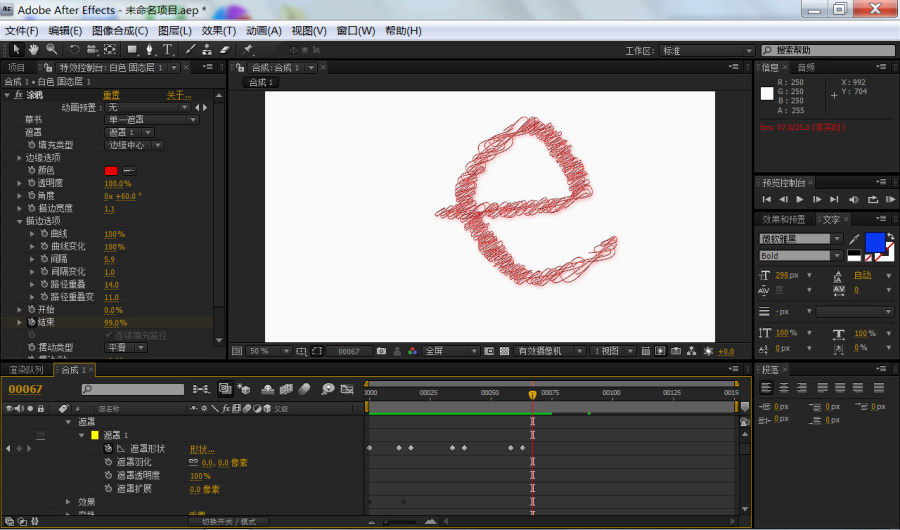Open the 动画预置 dropdown
The width and height of the screenshot is (900, 530).
click(148, 107)
